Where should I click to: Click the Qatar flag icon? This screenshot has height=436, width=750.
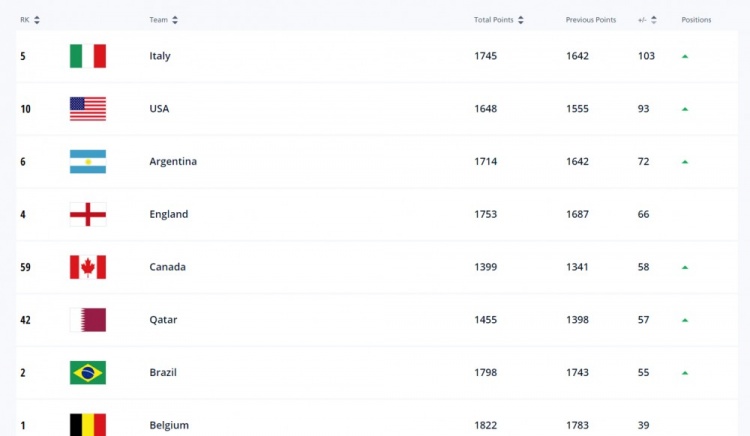[x=88, y=320]
